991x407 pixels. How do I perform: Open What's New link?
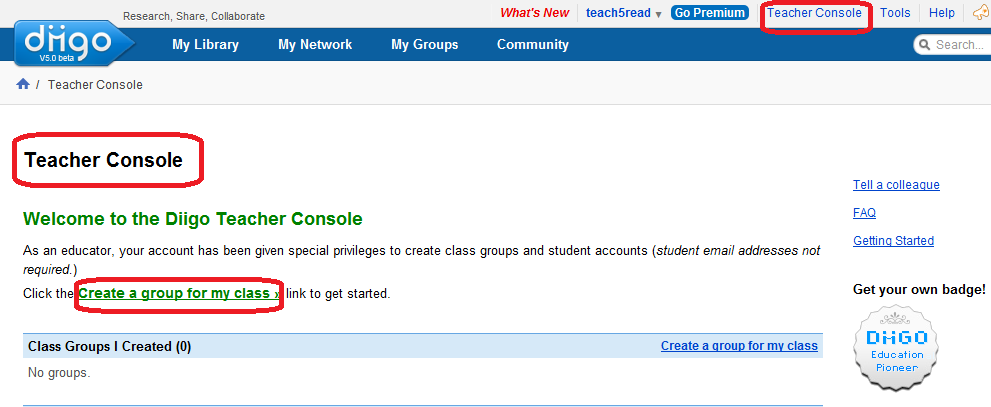tap(534, 13)
